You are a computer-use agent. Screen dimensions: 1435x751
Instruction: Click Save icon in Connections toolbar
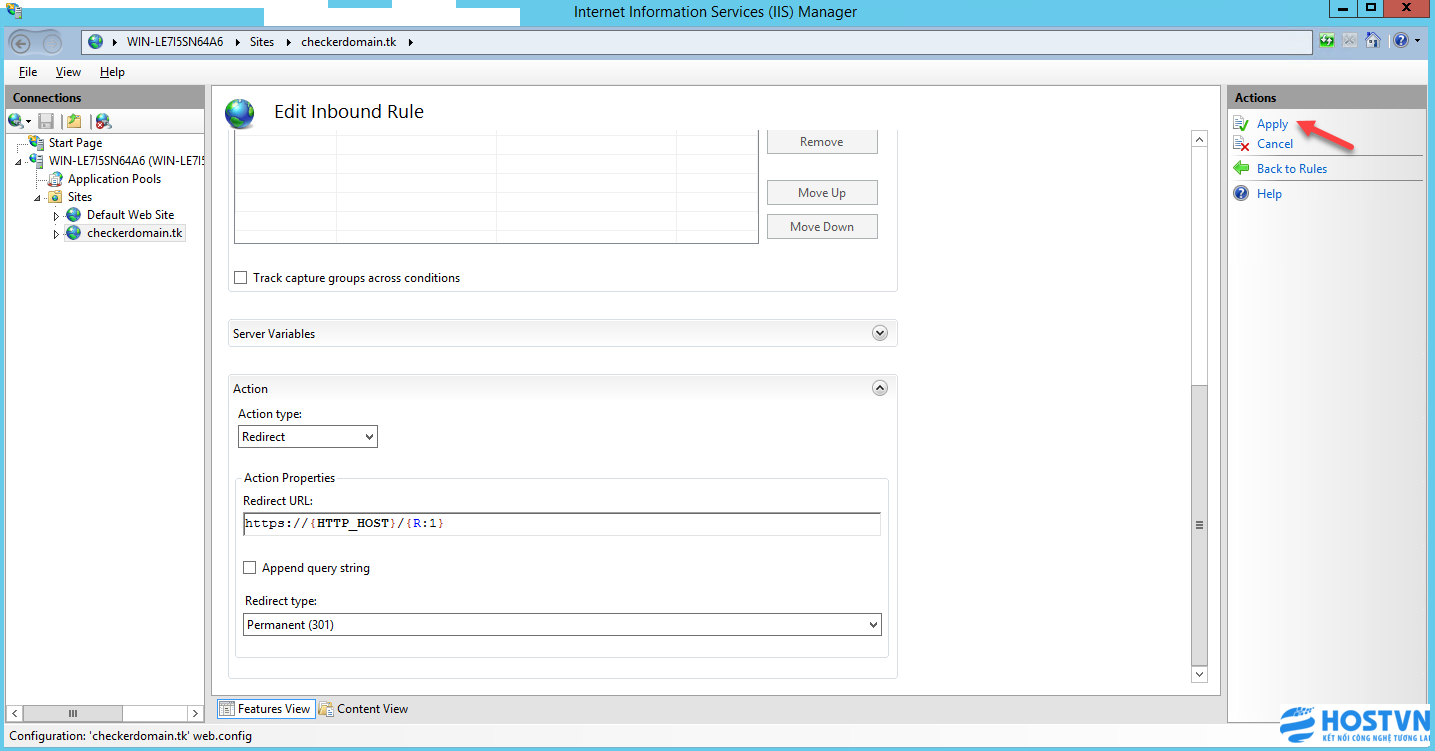46,121
